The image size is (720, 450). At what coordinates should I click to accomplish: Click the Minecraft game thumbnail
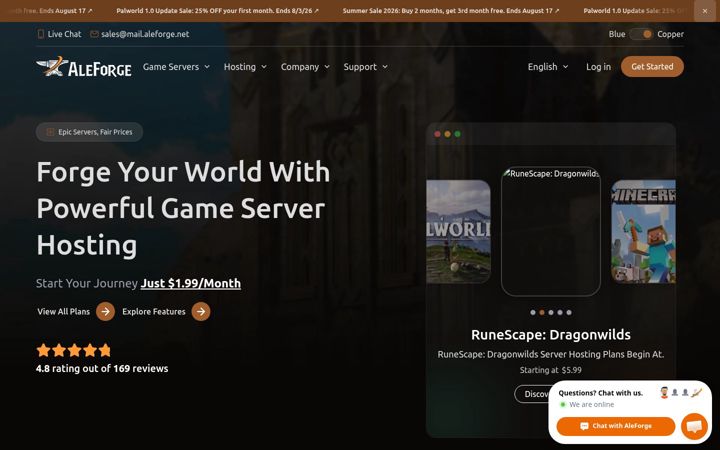(x=643, y=231)
